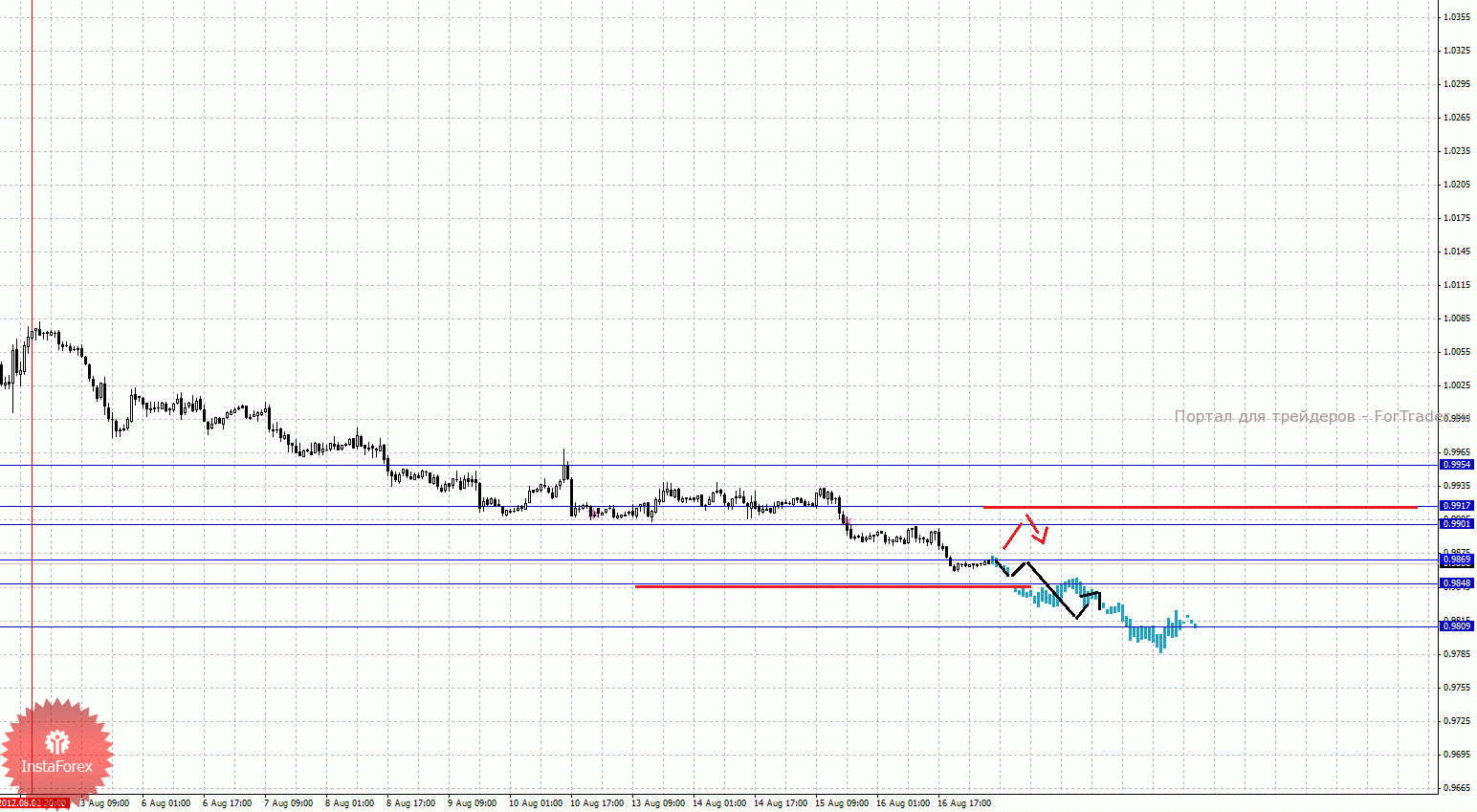This screenshot has height=812, width=1477.
Task: Click the 0.9665 price axis label
Action: (x=1457, y=788)
